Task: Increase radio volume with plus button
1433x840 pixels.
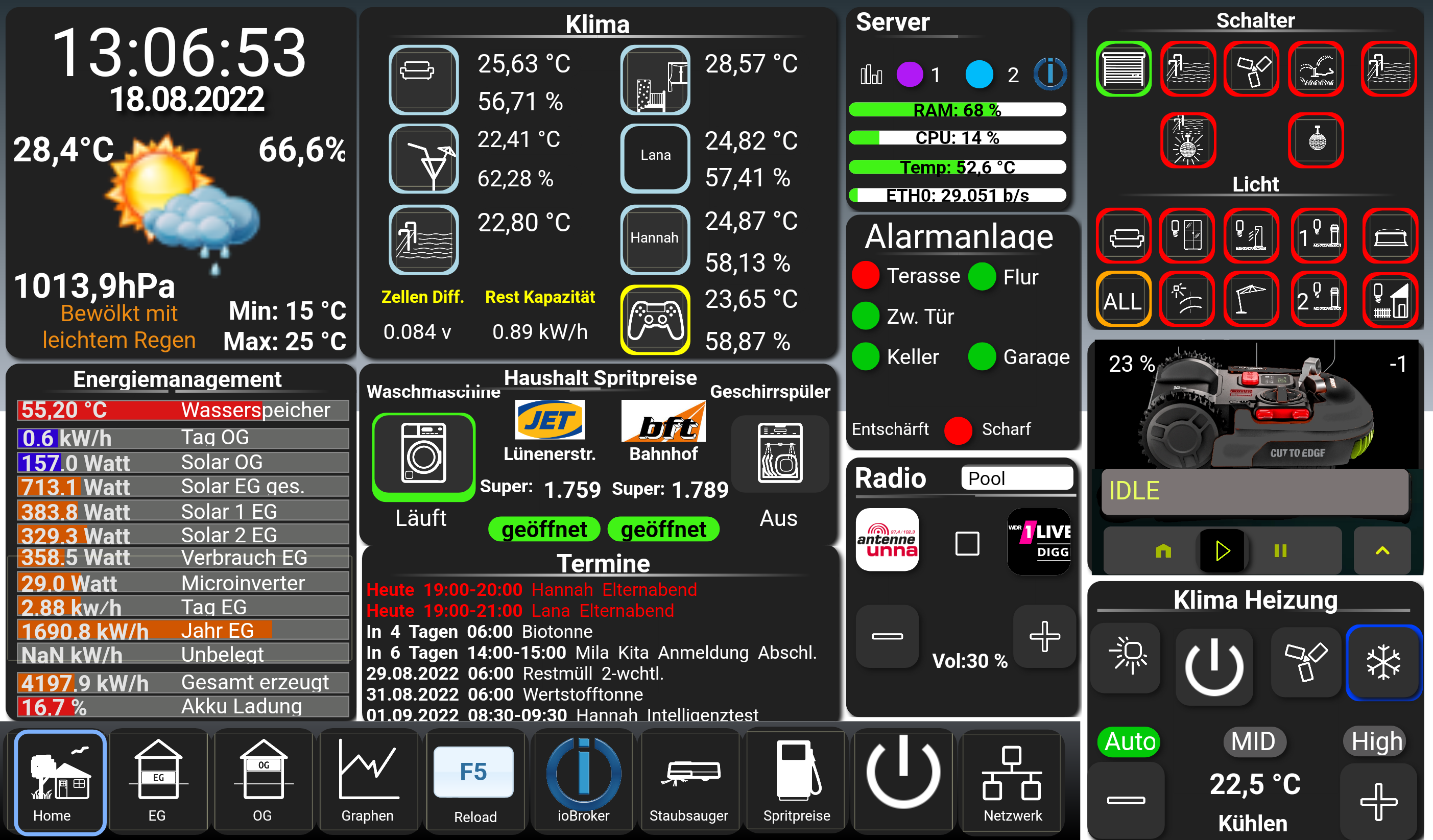Action: coord(1044,636)
